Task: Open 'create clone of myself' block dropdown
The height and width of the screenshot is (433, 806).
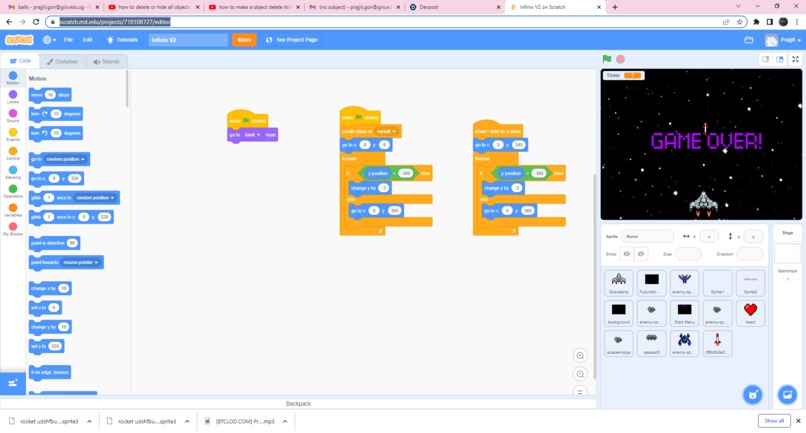Action: 386,131
